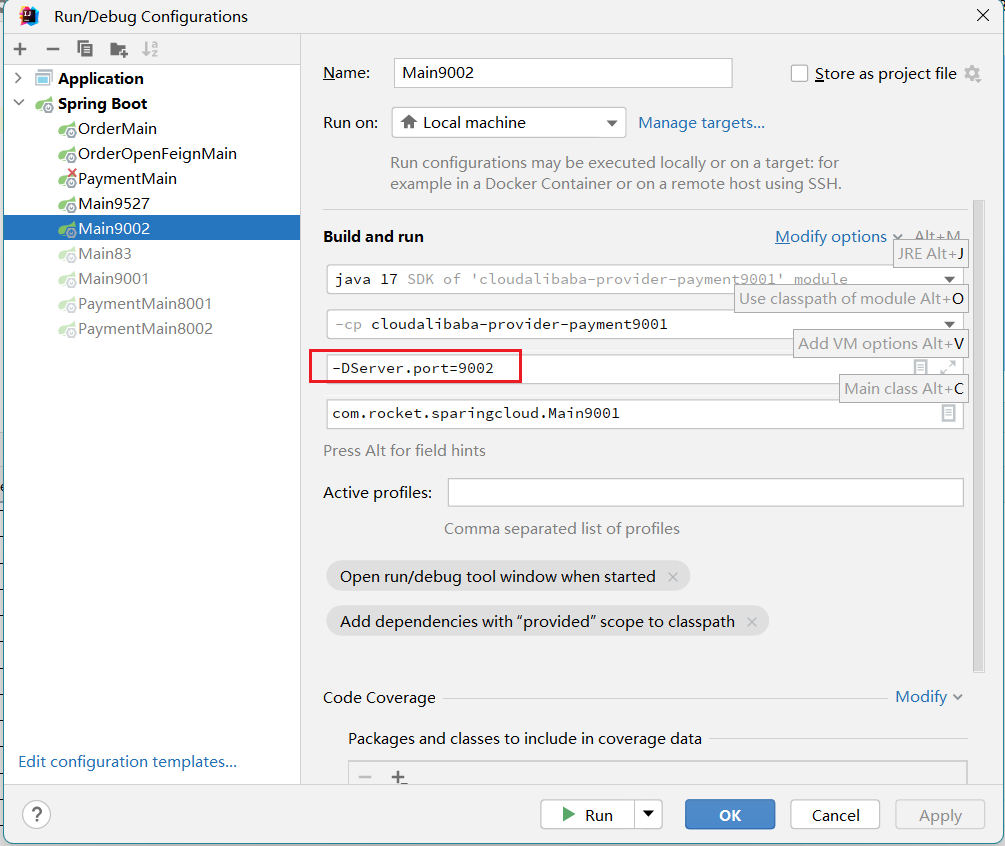Screen dimensions: 1005x846
Task: Click the Add New Configuration plus icon
Action: click(20, 49)
